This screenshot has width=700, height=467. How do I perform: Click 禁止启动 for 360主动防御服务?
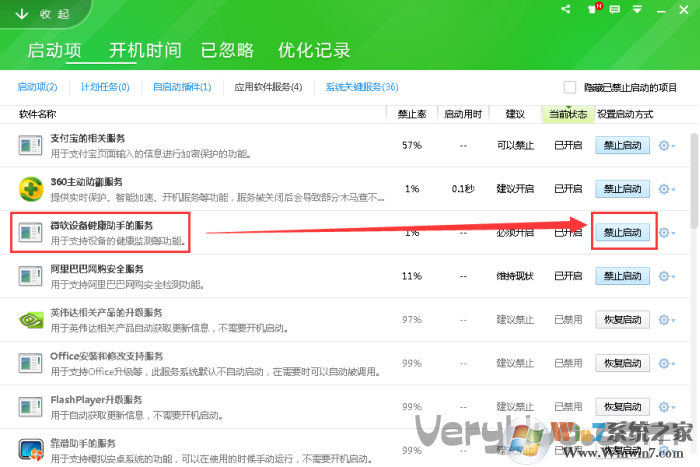tap(622, 189)
